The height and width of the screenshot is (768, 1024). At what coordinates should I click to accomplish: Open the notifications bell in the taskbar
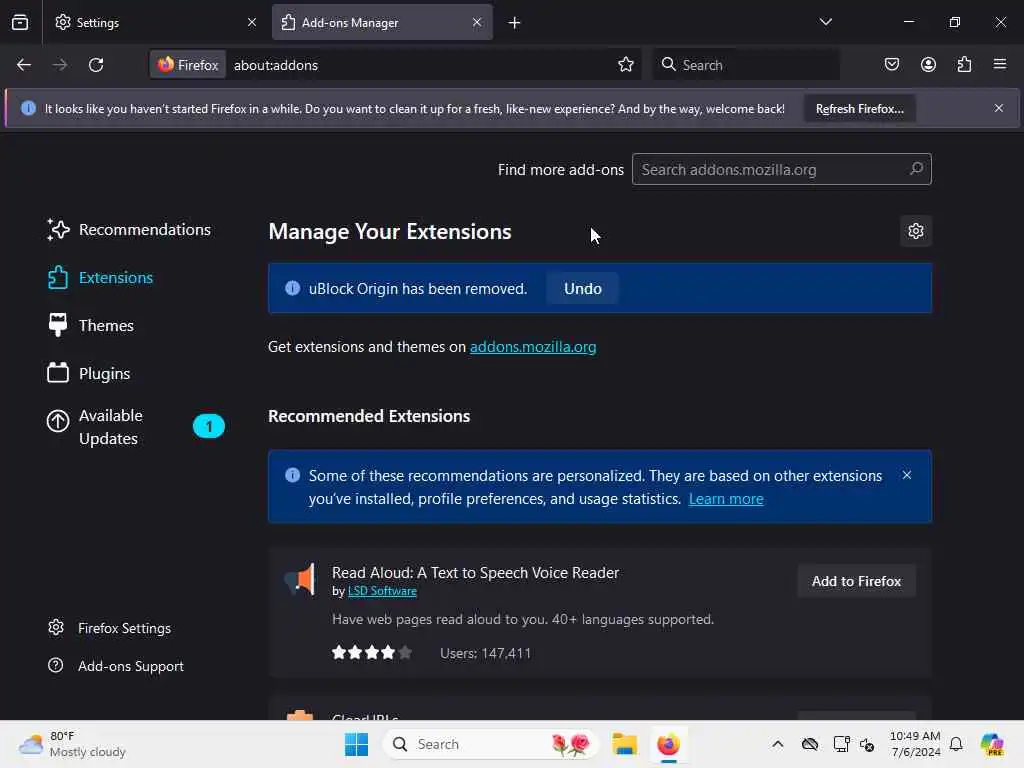pyautogui.click(x=956, y=744)
